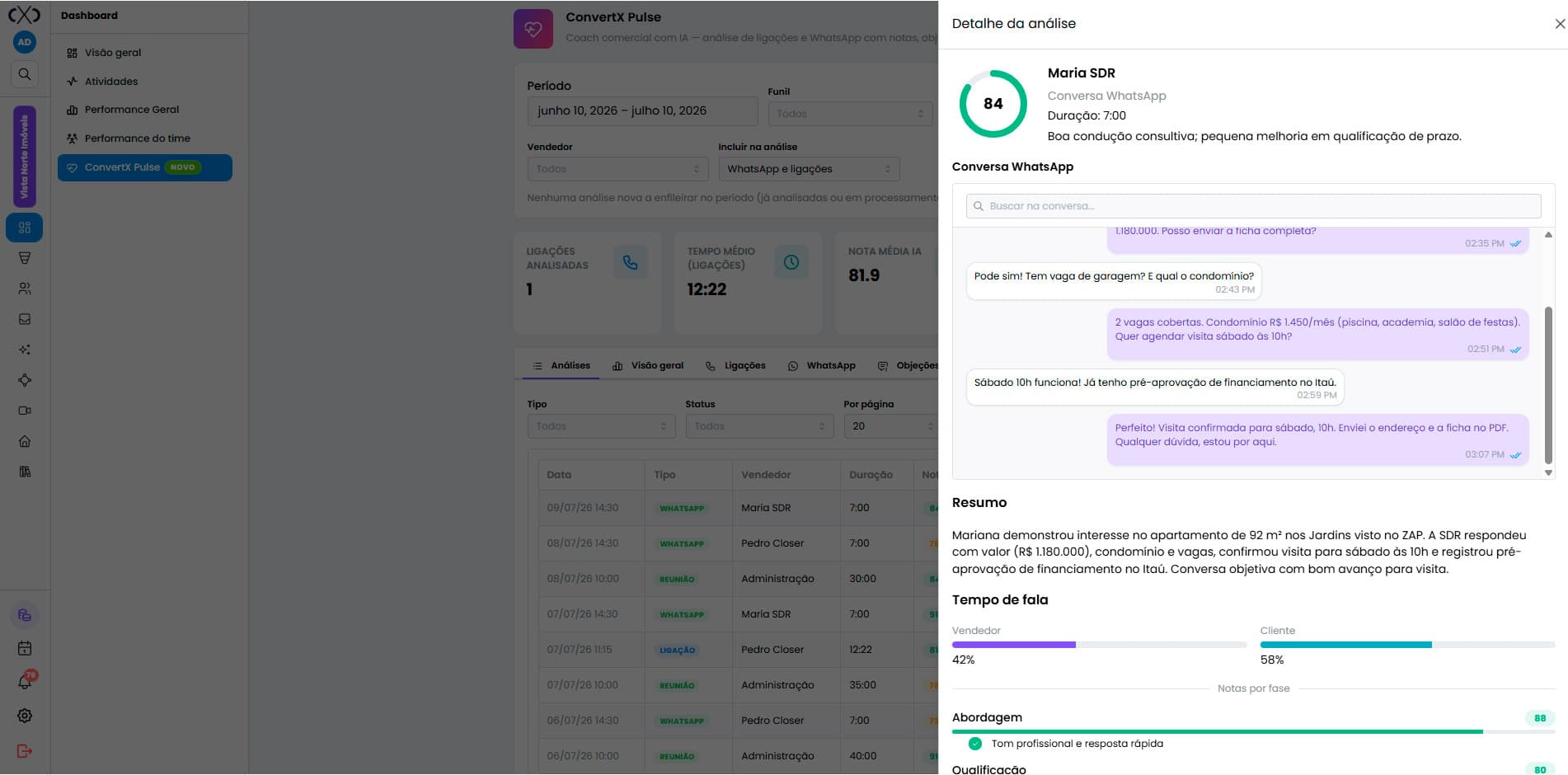Close the Detalhe da análise panel
This screenshot has width=1568, height=775.
click(1559, 24)
